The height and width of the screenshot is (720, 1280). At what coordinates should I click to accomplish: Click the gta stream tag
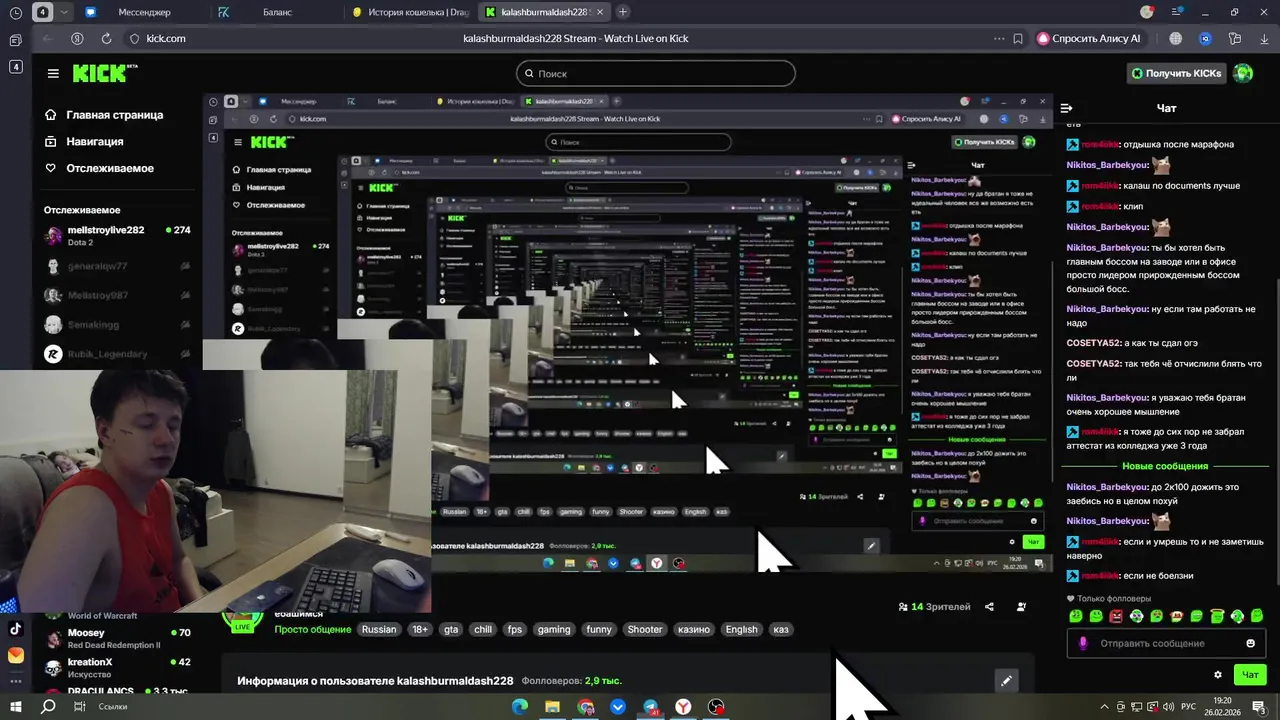point(451,629)
